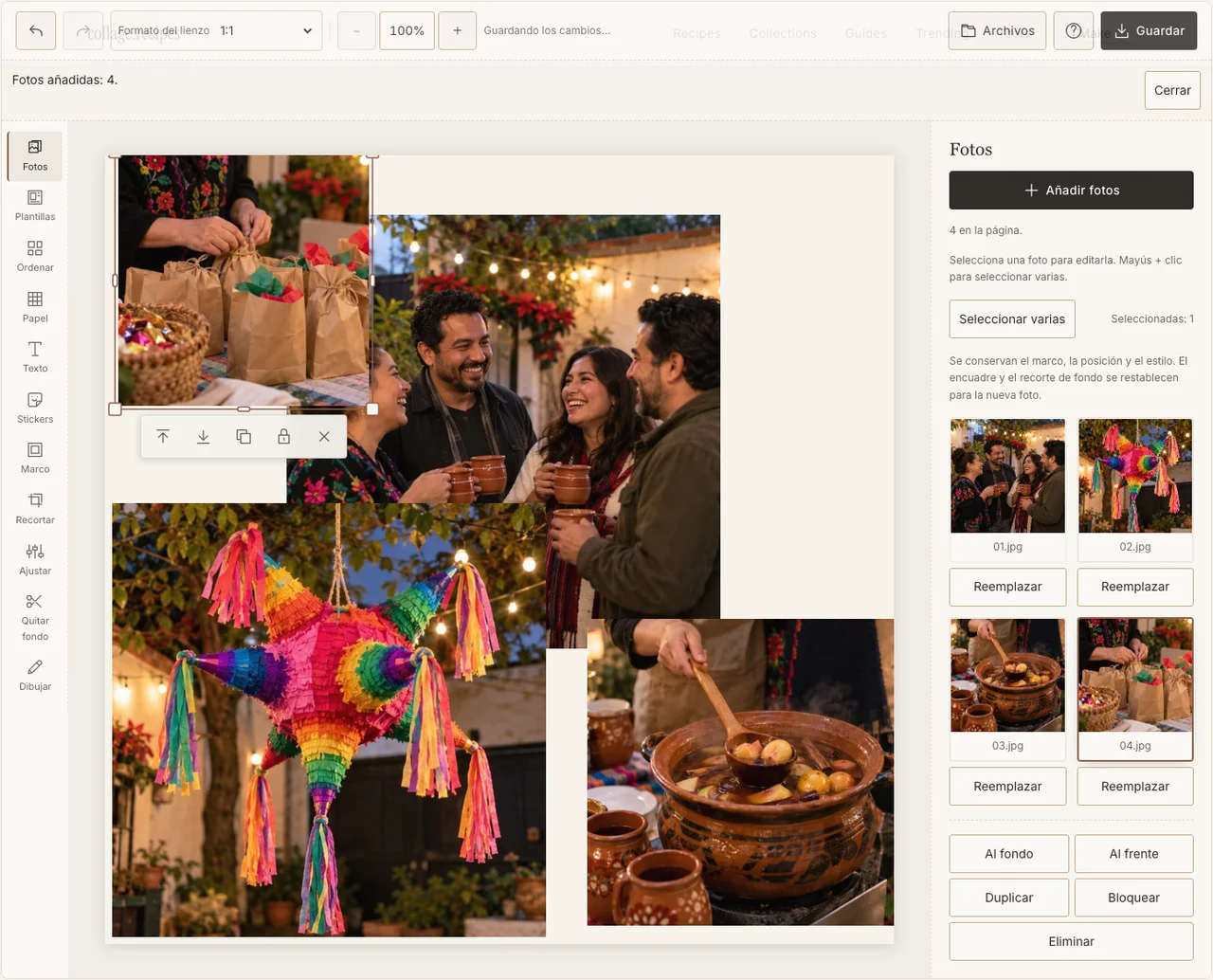Screen dimensions: 1213x980
Task: Select the Dibujar drawing tool
Action: pos(35,675)
